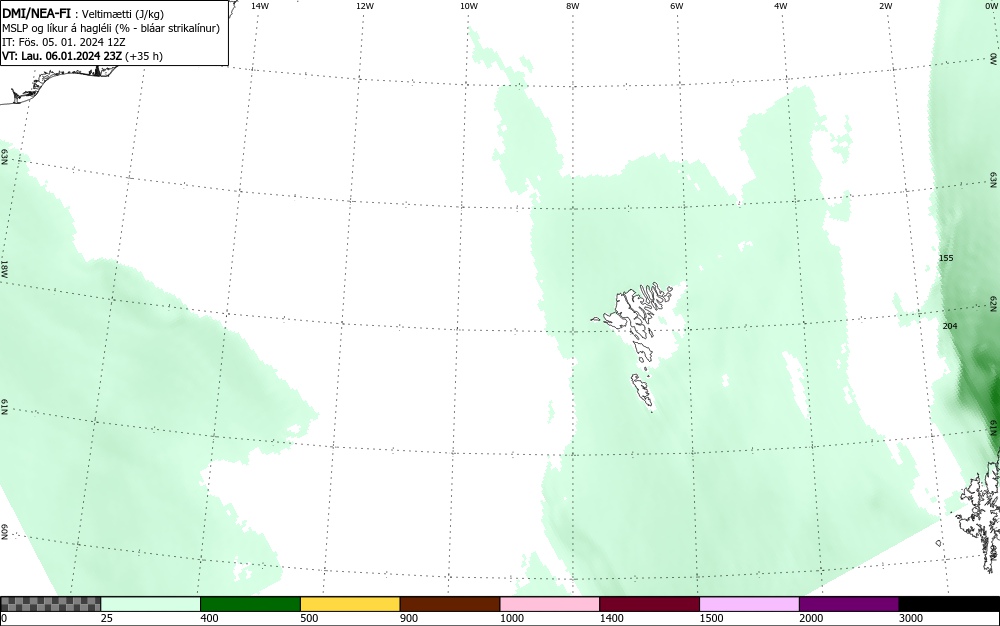1000x626 pixels.
Task: Click the "18W" label on left edge
Action: pos(4,268)
